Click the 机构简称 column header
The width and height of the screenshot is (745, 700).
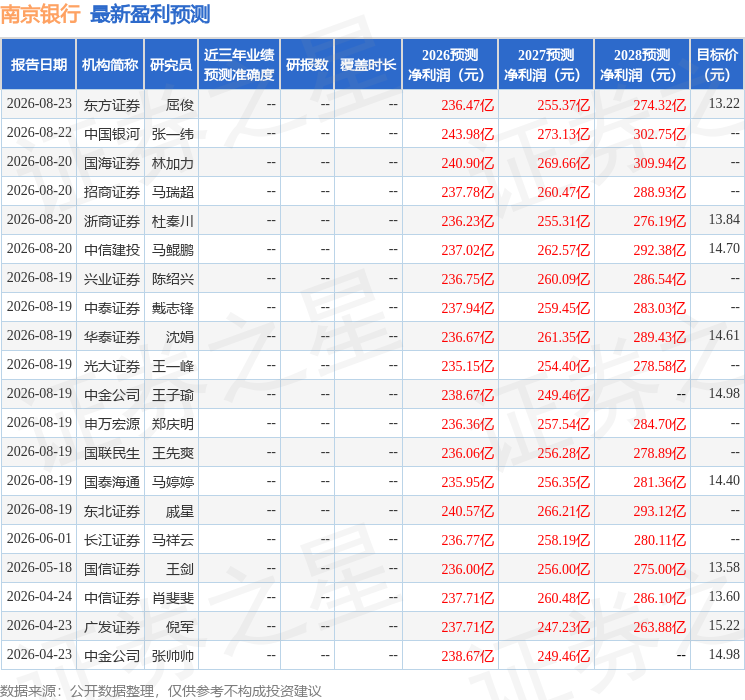click(110, 65)
